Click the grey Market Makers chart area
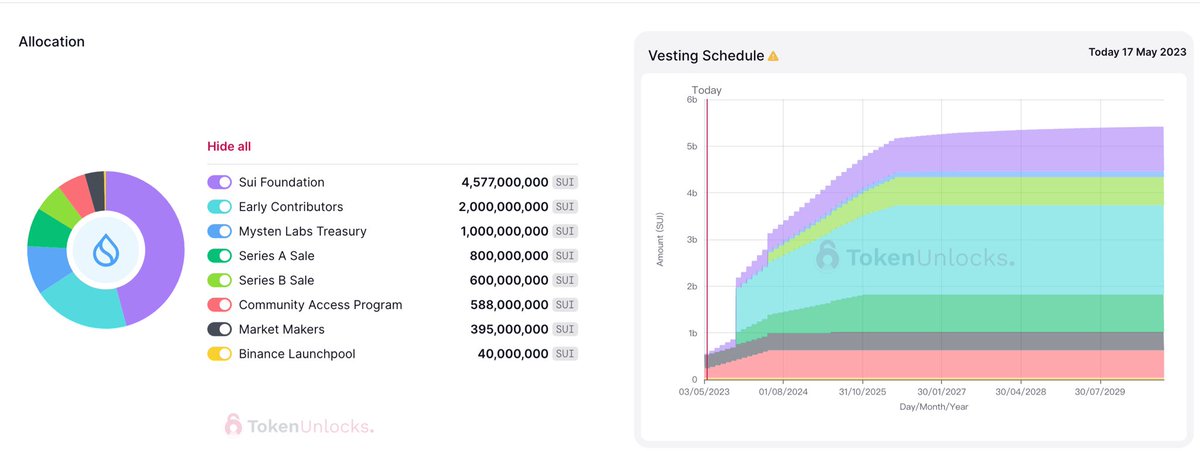Viewport: 1200px width, 451px height. pos(950,340)
